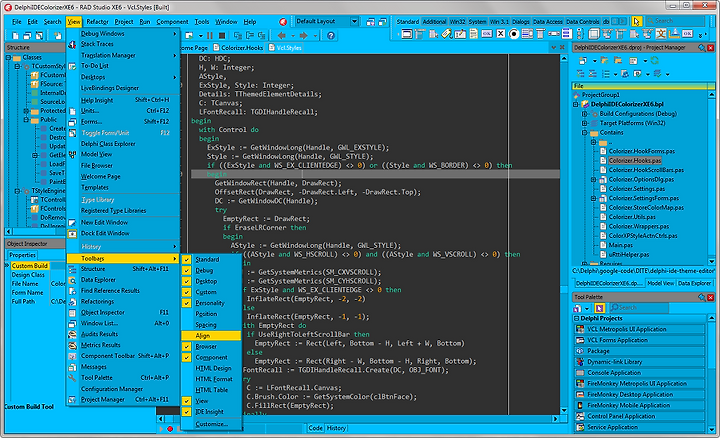Click Stack Traces icon in View menu
The width and height of the screenshot is (720, 438).
point(72,44)
